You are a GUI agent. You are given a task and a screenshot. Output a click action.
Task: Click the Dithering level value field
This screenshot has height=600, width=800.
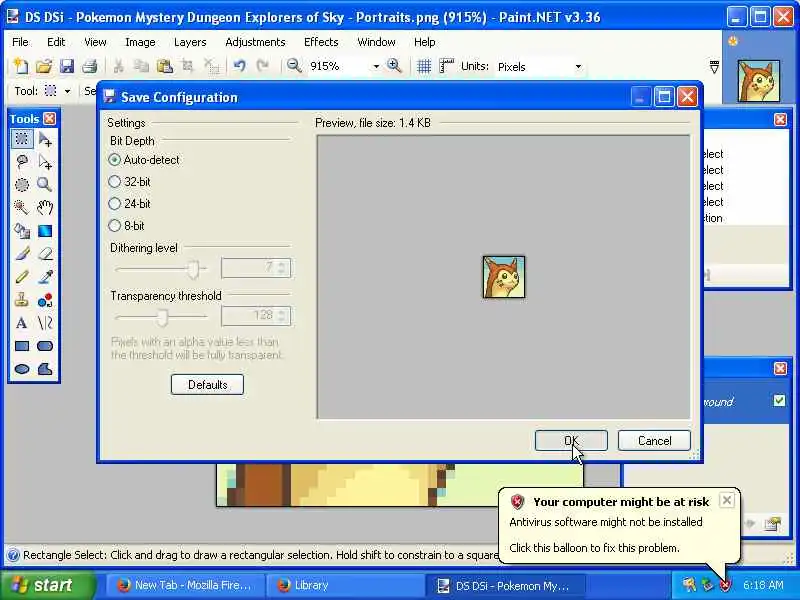[x=256, y=268]
